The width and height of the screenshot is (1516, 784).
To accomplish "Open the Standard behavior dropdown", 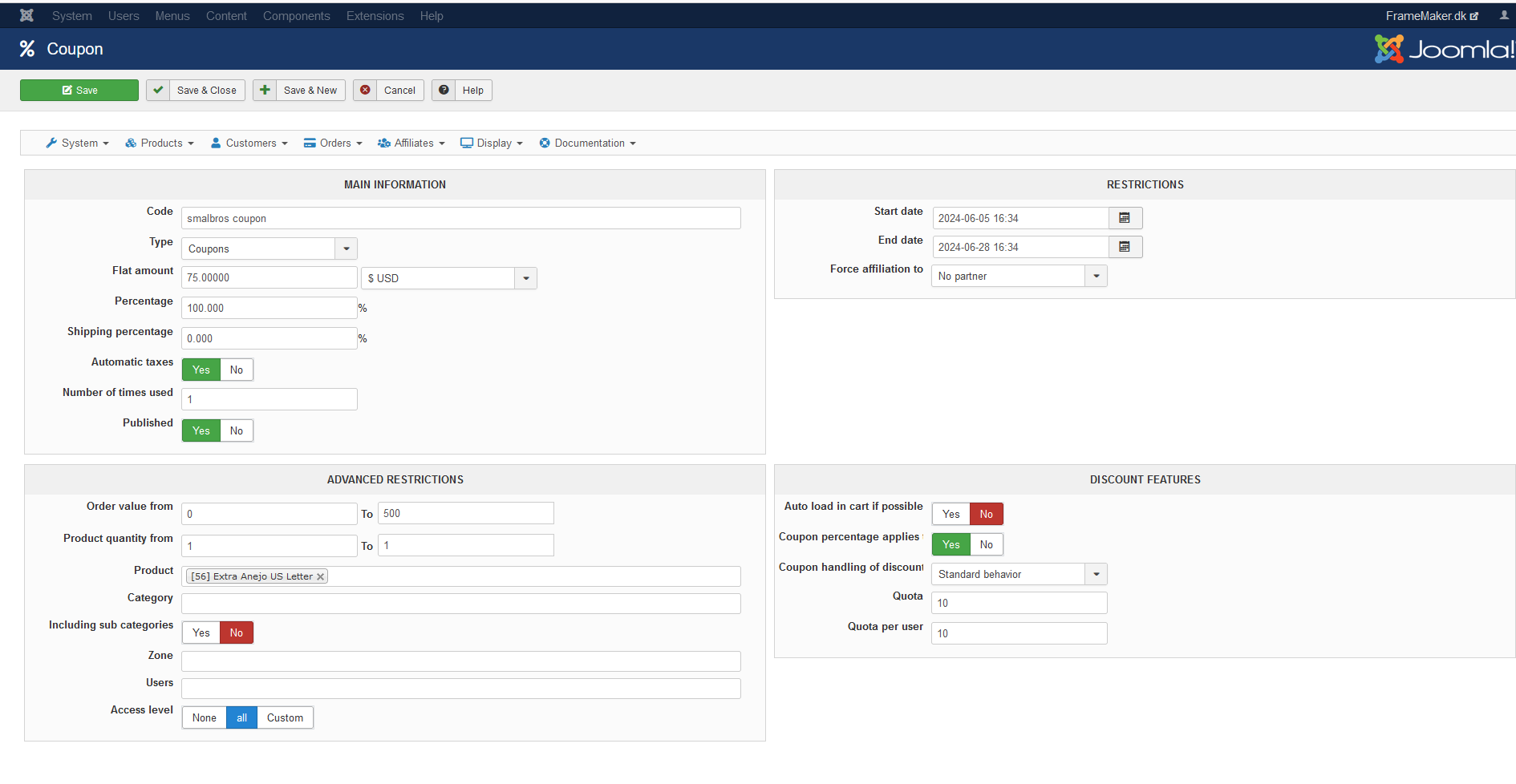I will [1019, 574].
